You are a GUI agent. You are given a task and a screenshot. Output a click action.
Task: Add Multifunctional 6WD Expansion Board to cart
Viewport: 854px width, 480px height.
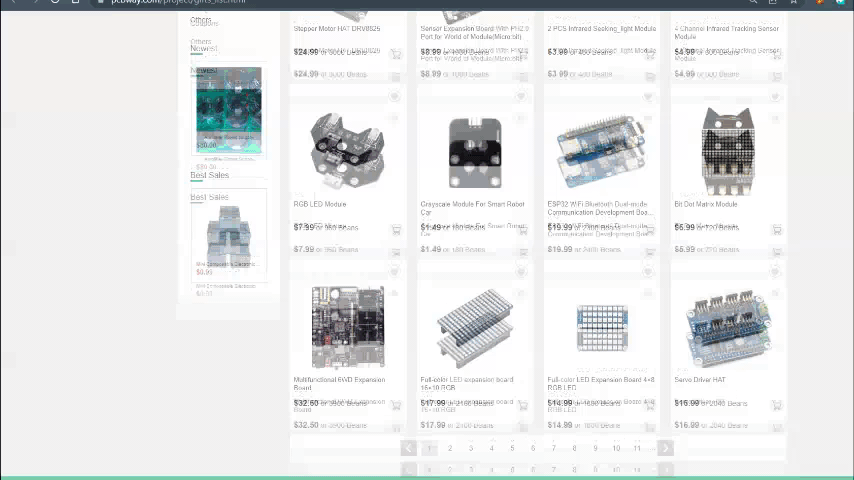coord(396,405)
